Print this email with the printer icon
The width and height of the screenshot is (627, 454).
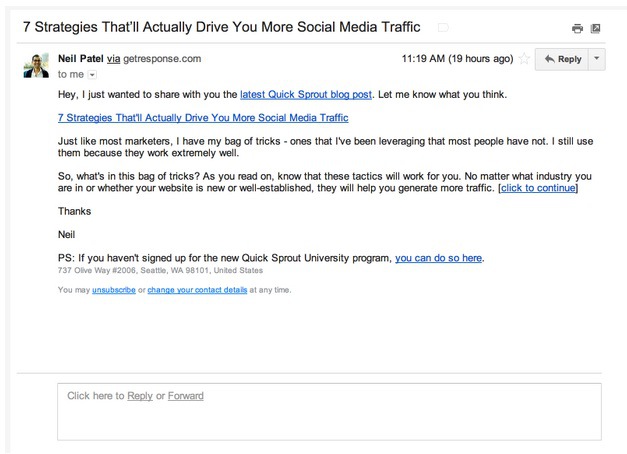pos(577,28)
